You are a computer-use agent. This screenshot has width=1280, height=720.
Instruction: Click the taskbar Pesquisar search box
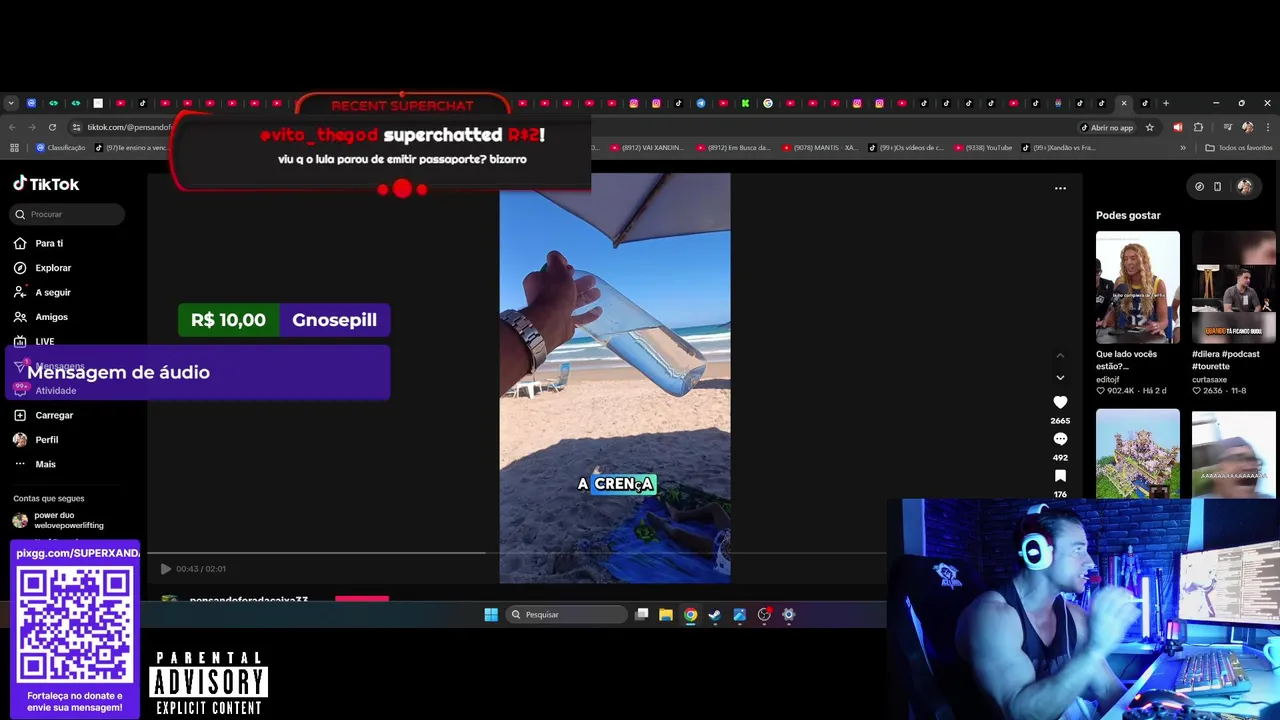(567, 614)
